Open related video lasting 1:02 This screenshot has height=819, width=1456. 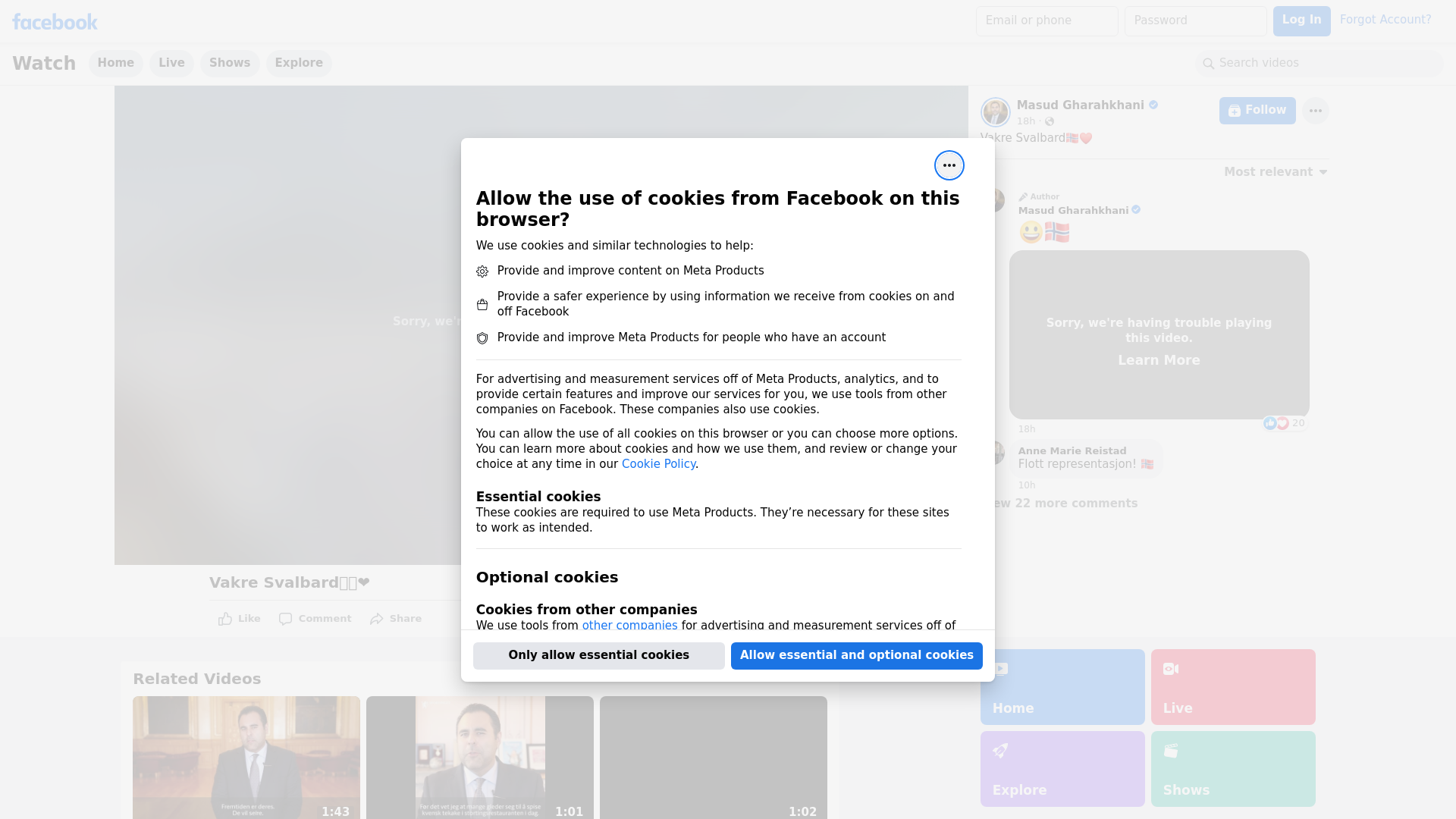[x=714, y=757]
